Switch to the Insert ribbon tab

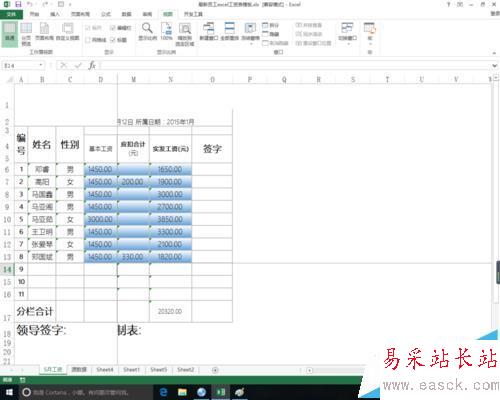[55, 14]
